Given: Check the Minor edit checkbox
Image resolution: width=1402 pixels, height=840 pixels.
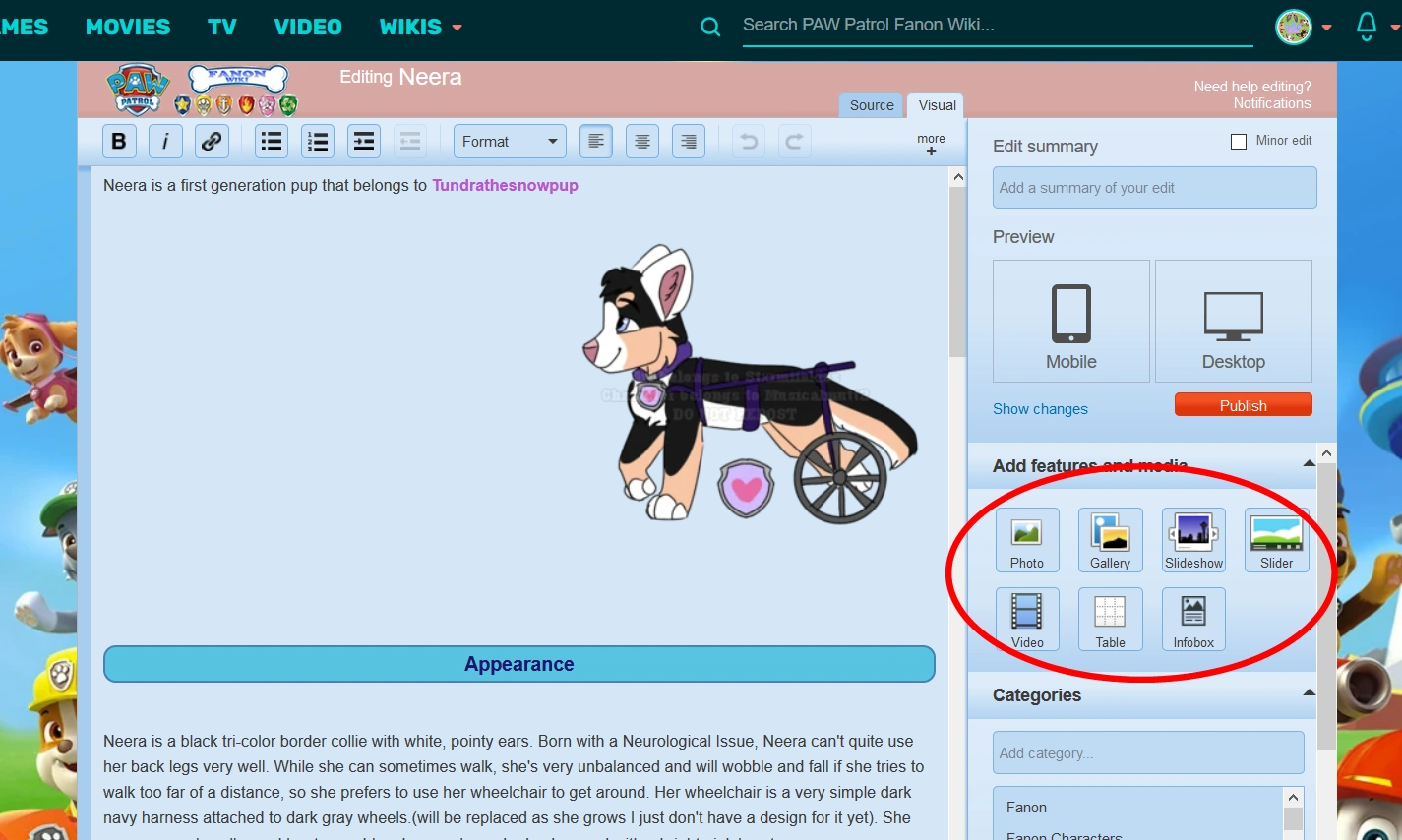Looking at the screenshot, I should coord(1239,142).
